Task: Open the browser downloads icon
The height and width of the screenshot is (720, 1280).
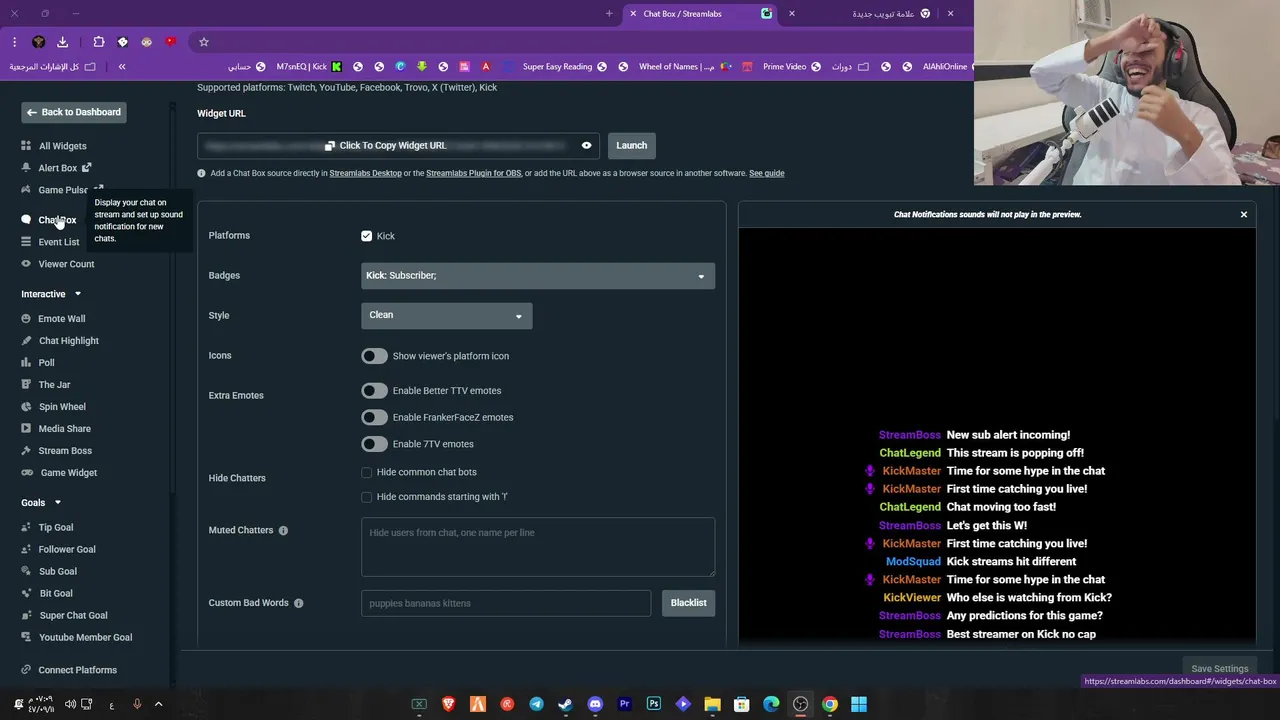Action: pyautogui.click(x=62, y=42)
